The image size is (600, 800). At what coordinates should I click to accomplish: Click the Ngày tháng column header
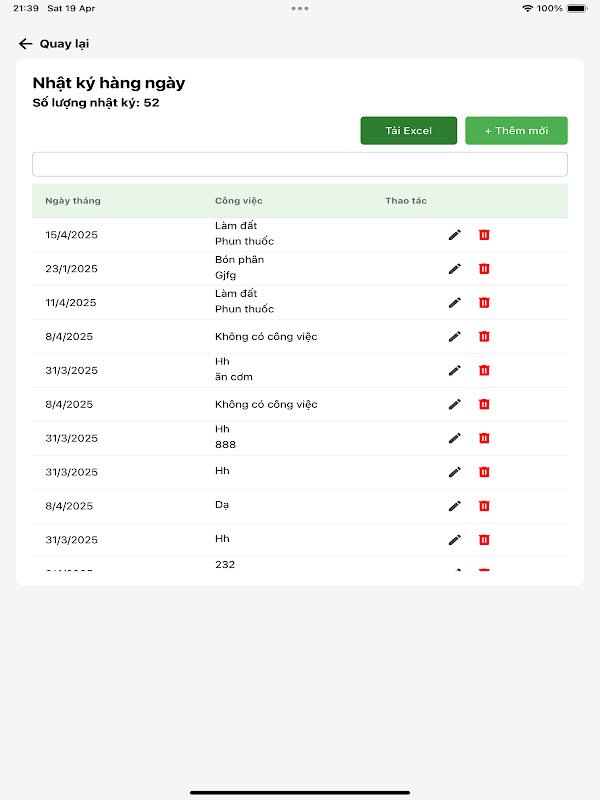[73, 201]
